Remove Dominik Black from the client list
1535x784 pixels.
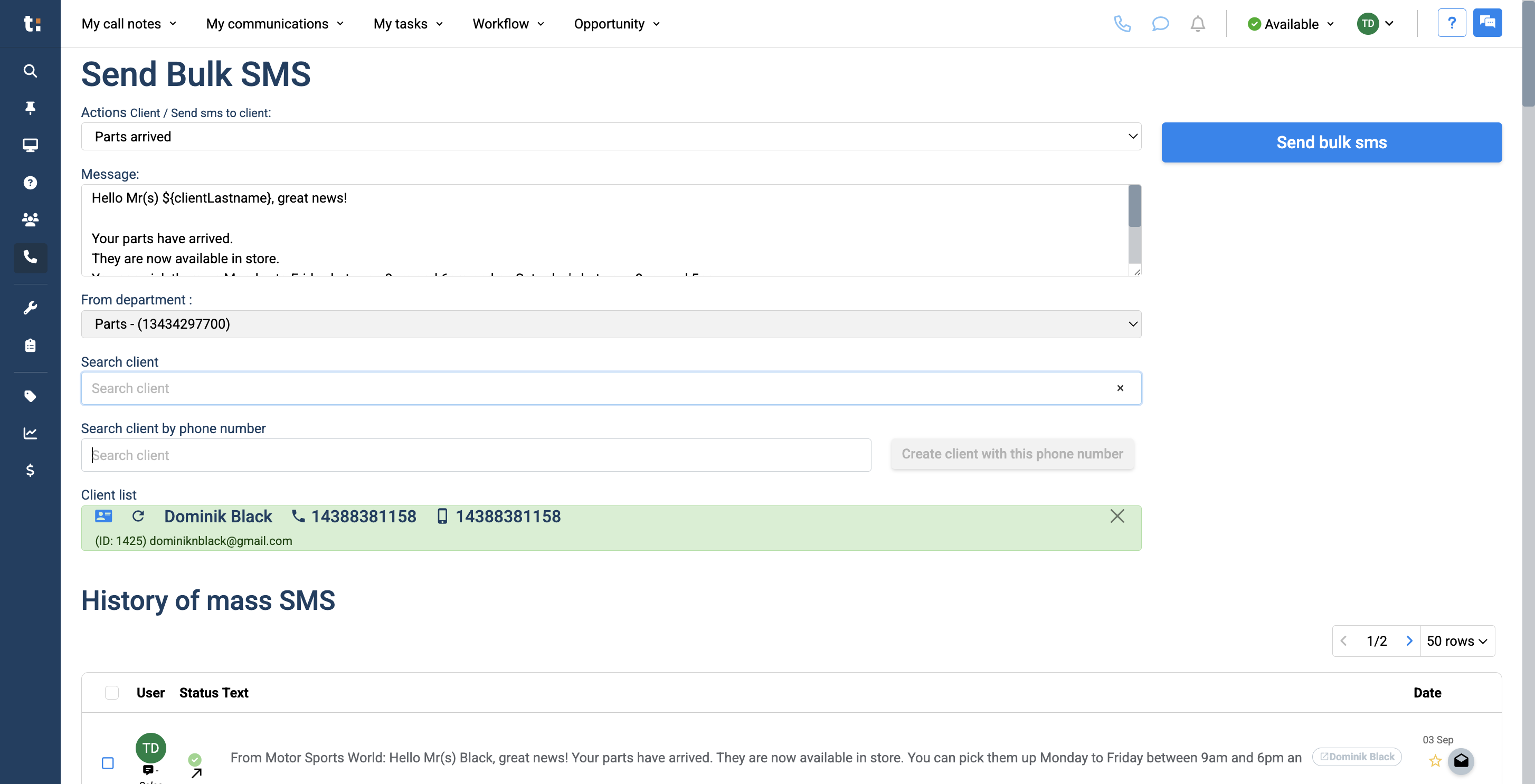1116,516
